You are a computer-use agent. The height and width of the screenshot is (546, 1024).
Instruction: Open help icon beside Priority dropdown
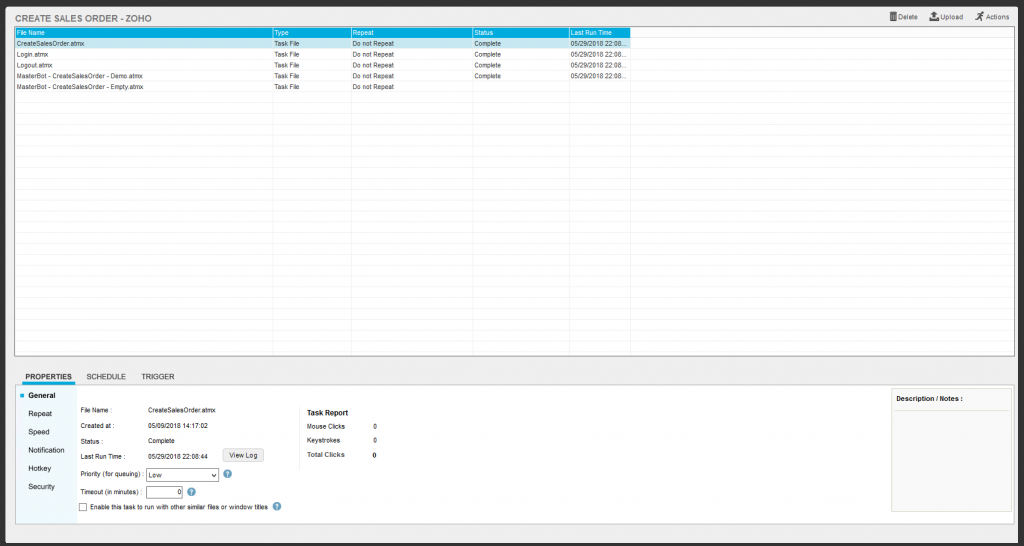(227, 474)
